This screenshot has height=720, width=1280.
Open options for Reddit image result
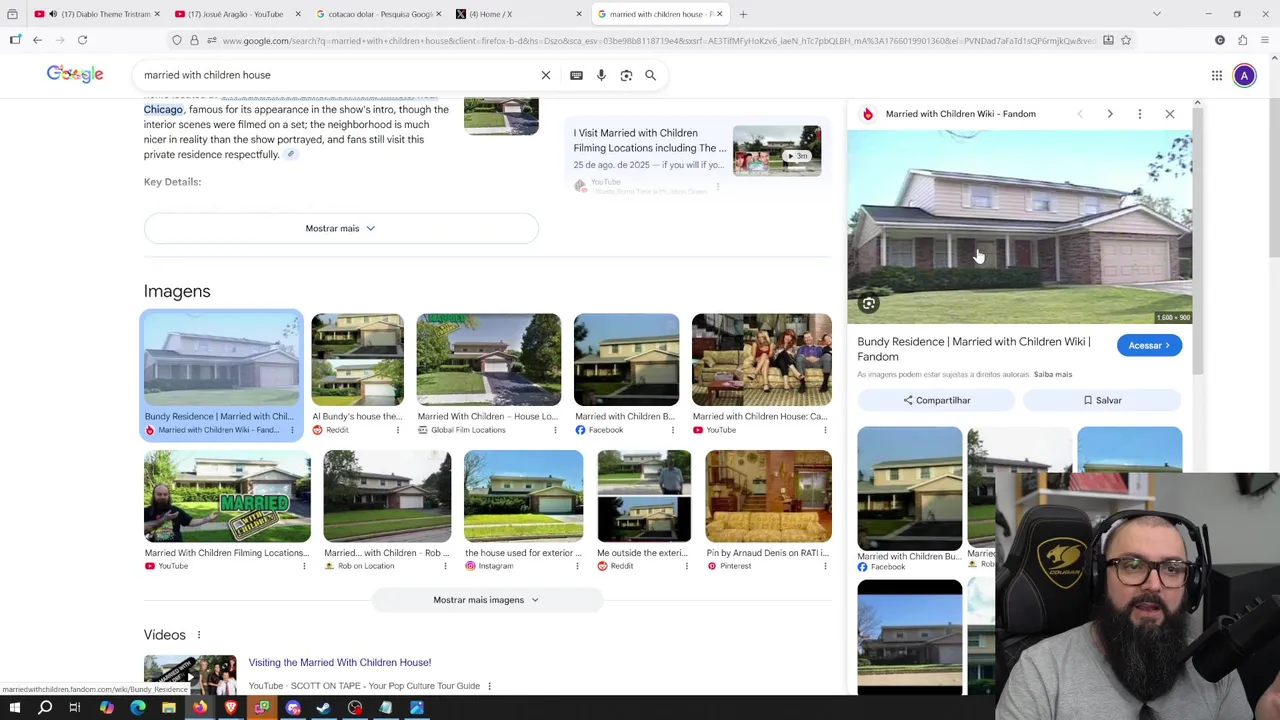(397, 430)
